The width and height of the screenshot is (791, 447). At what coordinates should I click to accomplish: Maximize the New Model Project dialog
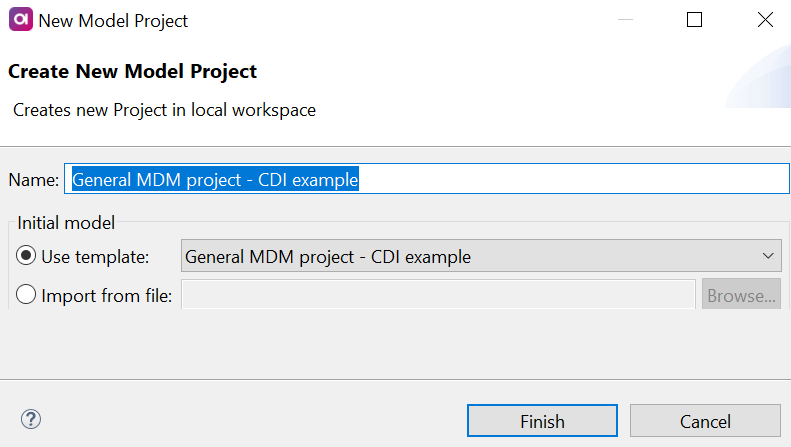694,20
